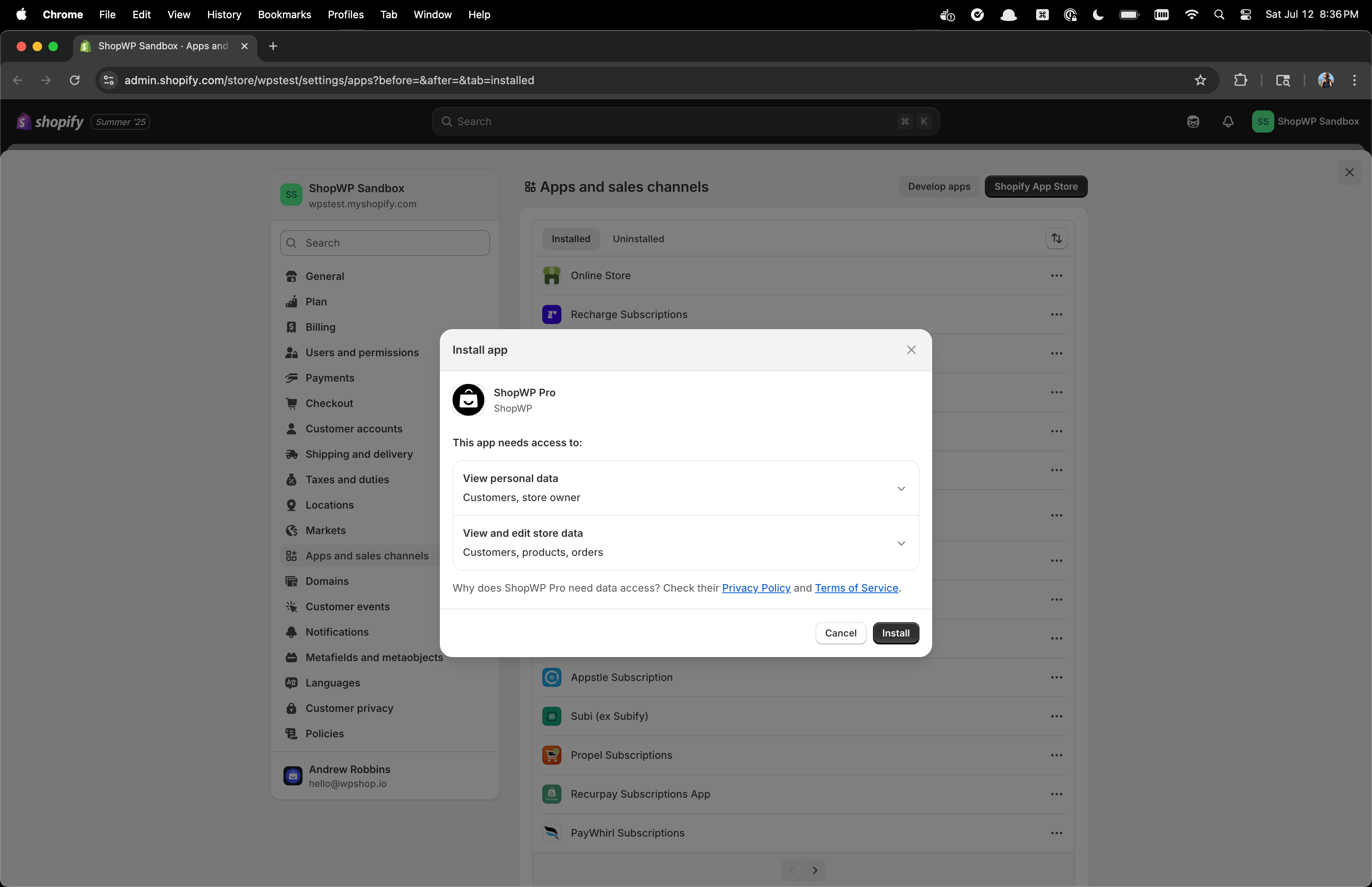This screenshot has width=1372, height=887.
Task: Open Plan settings
Action: [x=385, y=301]
